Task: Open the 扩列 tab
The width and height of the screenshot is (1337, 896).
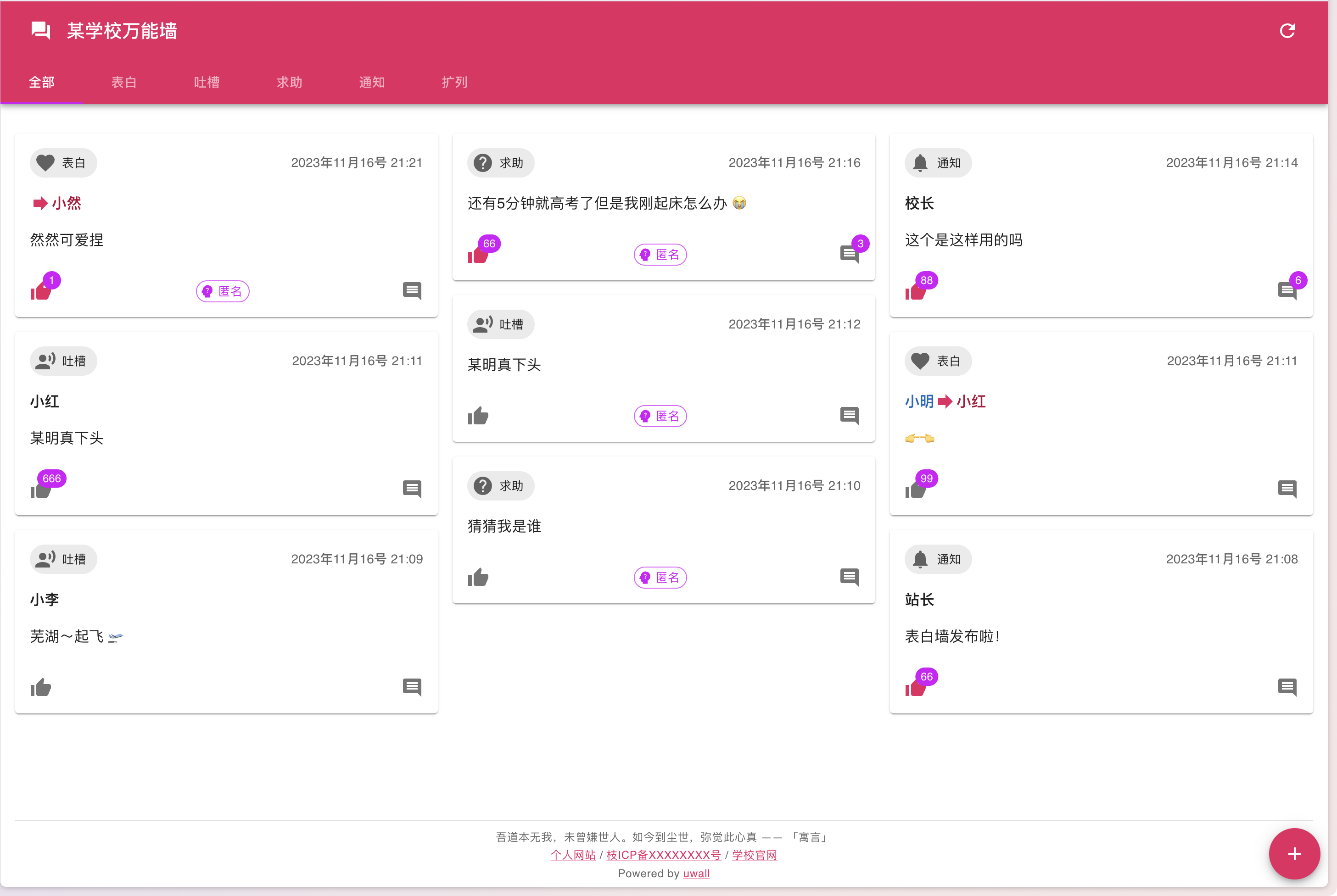Action: (x=454, y=82)
